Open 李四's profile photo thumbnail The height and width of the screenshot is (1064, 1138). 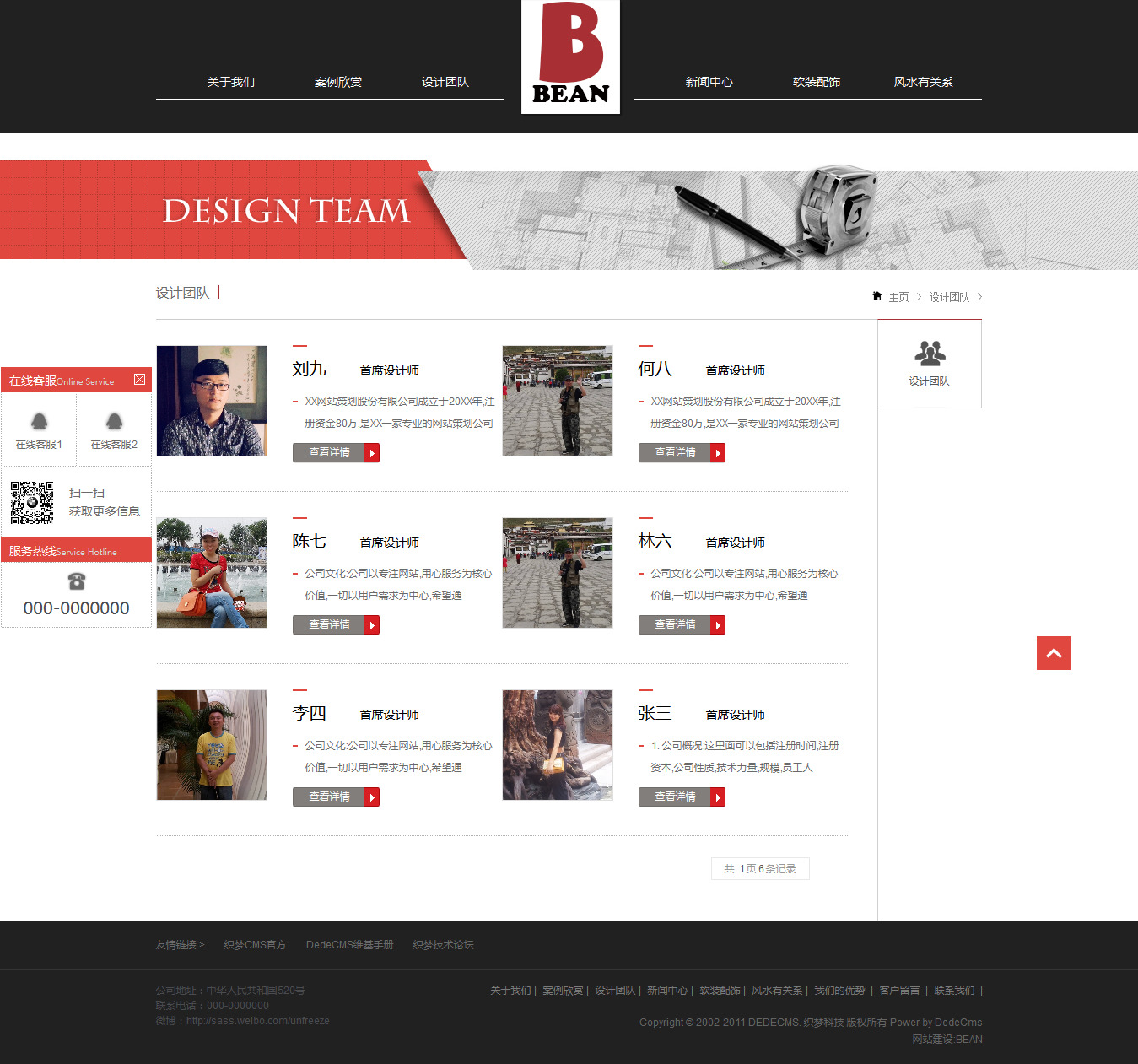[212, 745]
